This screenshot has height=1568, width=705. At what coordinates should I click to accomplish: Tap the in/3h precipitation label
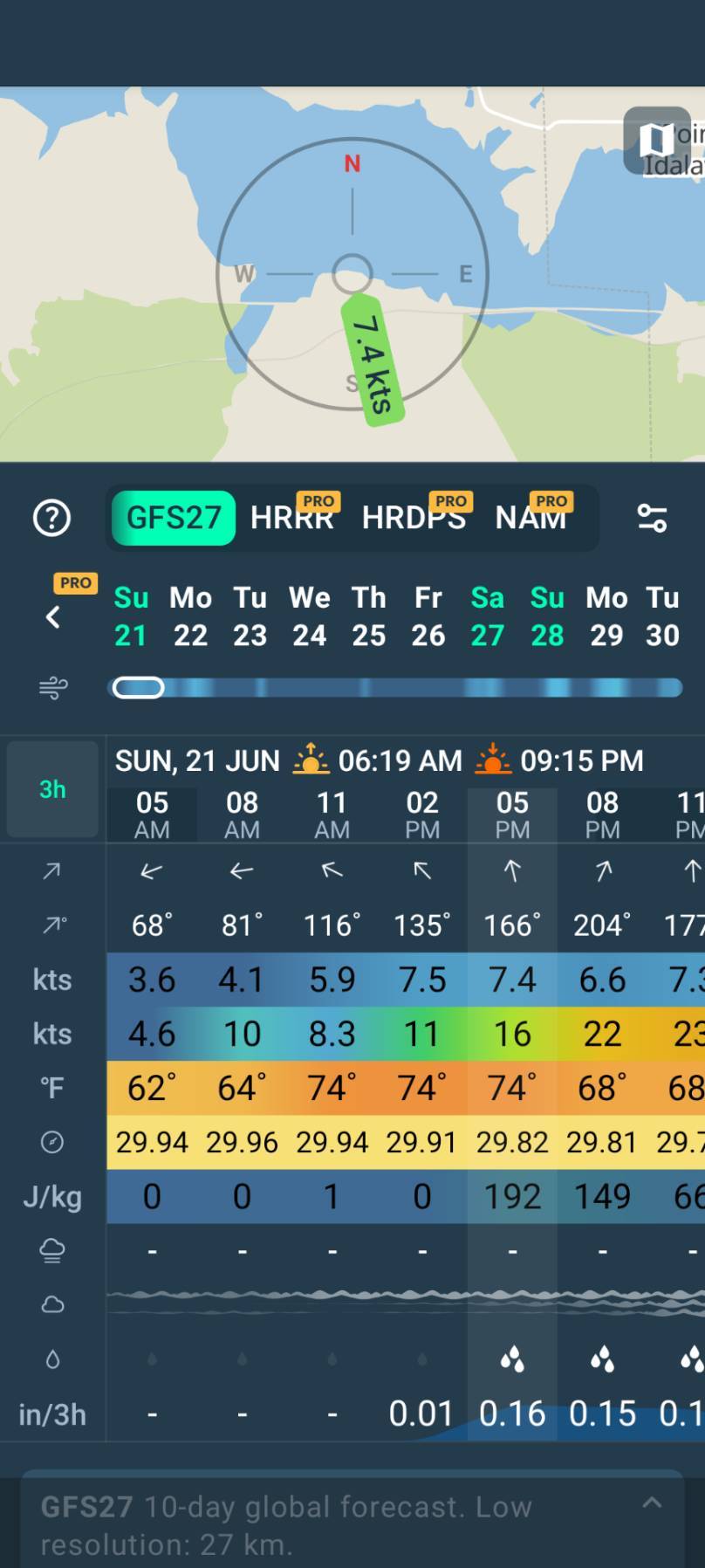[52, 1413]
